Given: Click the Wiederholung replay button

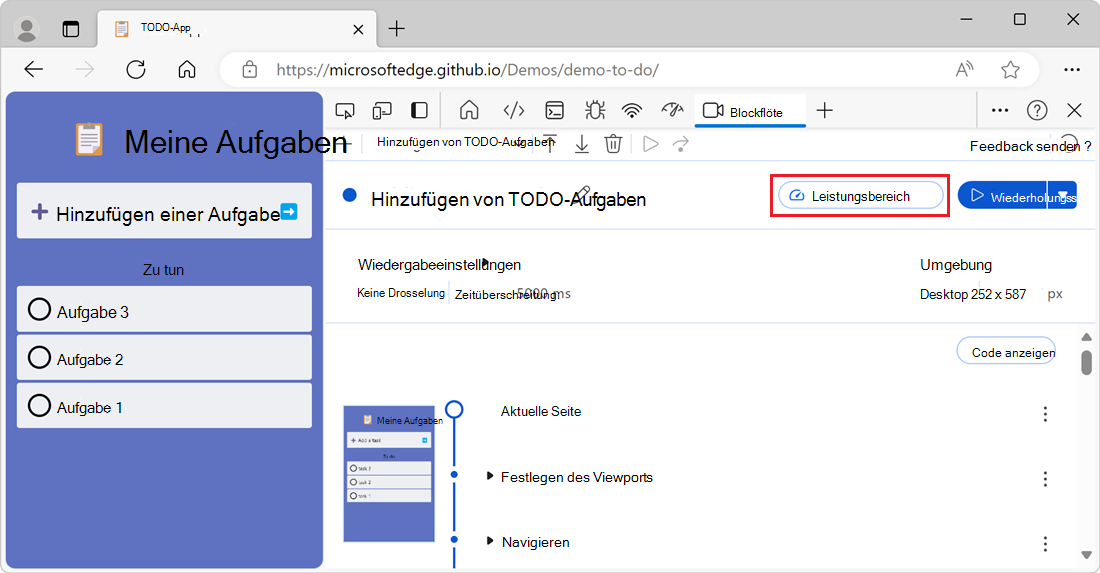Looking at the screenshot, I should coord(1004,196).
